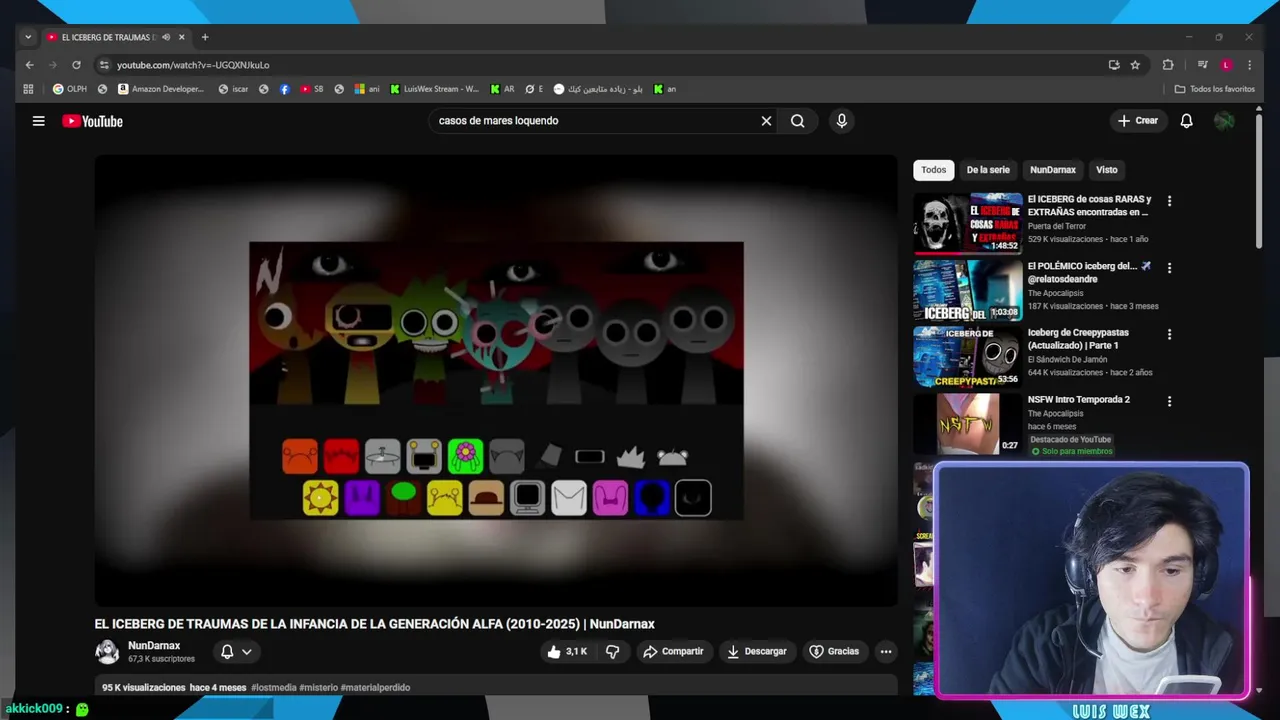Image resolution: width=1280 pixels, height=720 pixels.
Task: Start voice search with the microphone icon
Action: coord(841,121)
